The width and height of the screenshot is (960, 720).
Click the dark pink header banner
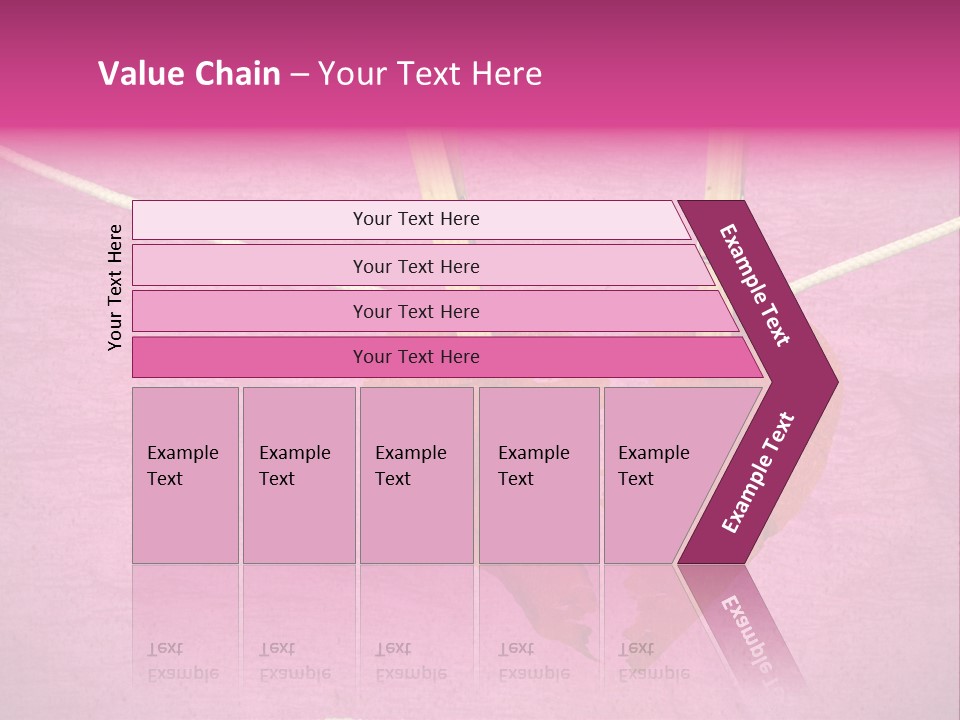[x=480, y=64]
